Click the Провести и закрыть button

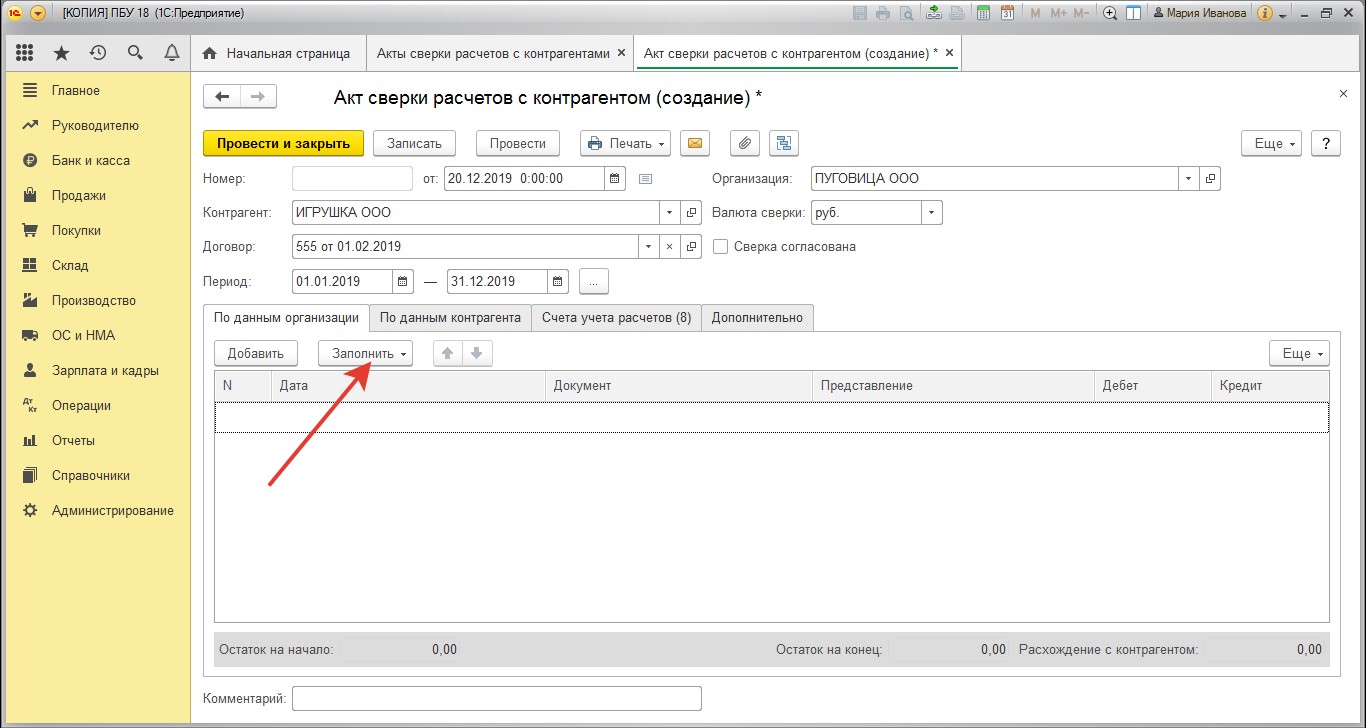click(x=283, y=143)
